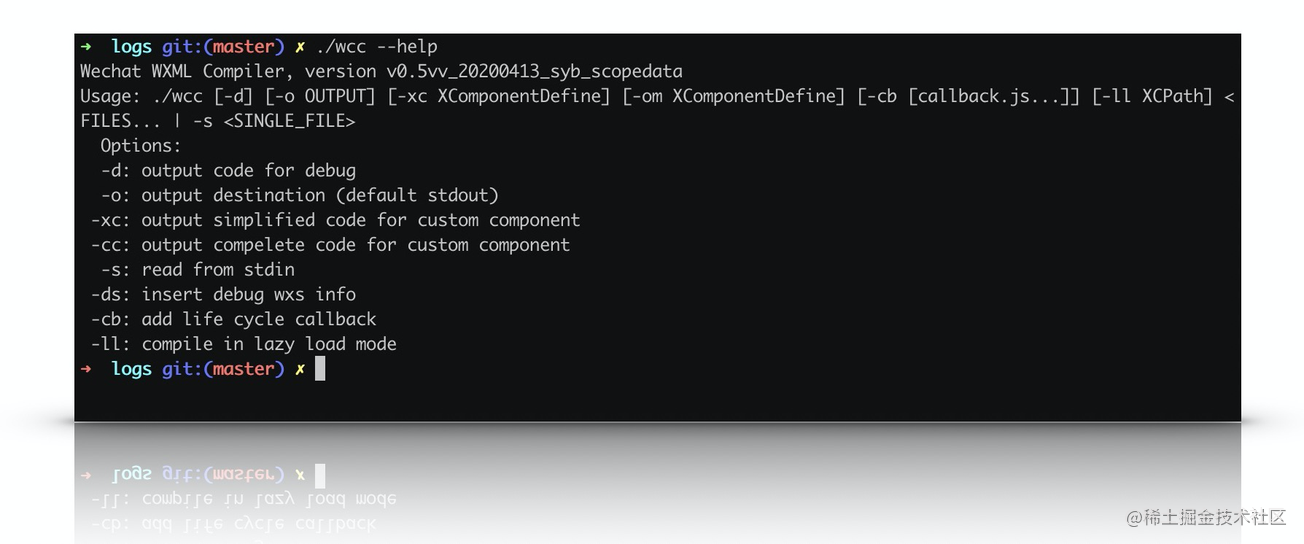Click the white block terminal cursor
1304x544 pixels.
coord(320,369)
